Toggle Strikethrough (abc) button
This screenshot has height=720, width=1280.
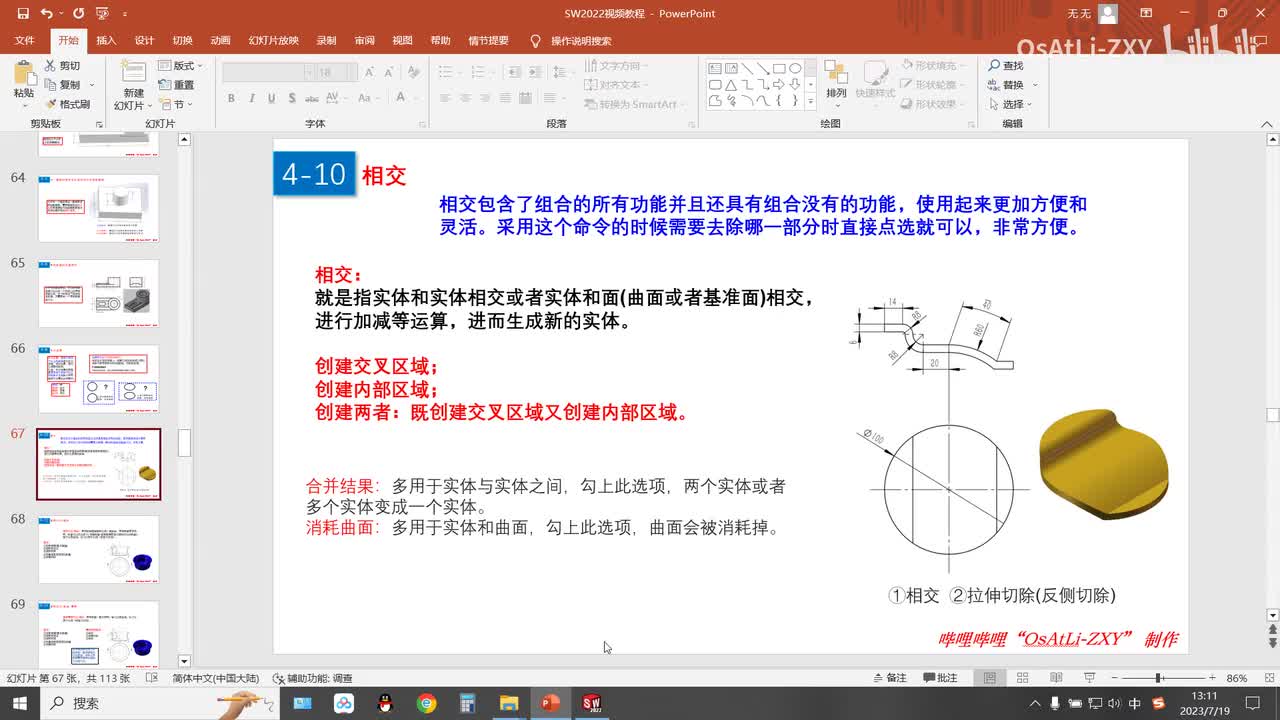pyautogui.click(x=312, y=98)
